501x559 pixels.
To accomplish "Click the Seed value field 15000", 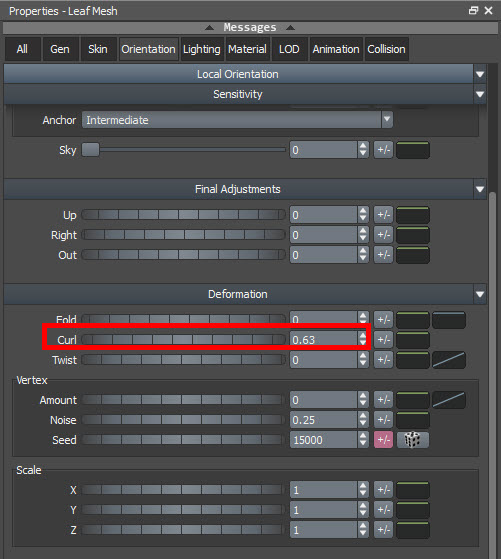I will [324, 440].
